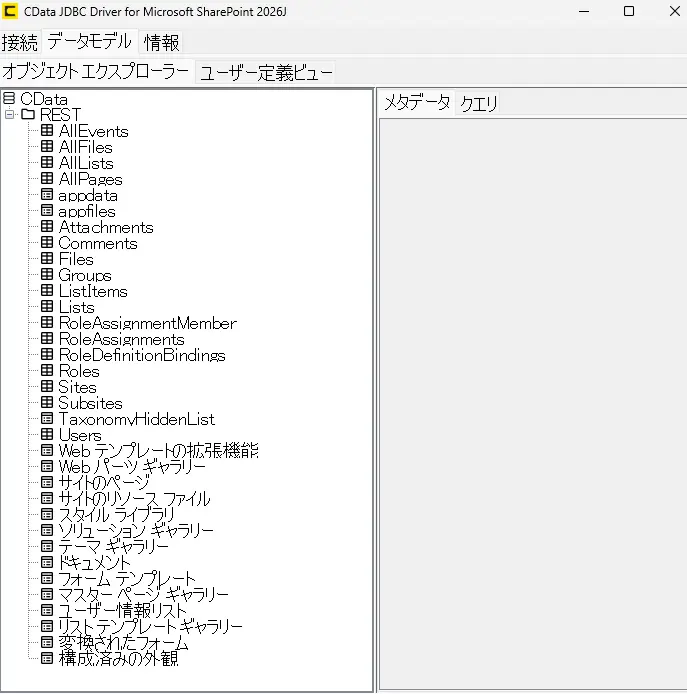The height and width of the screenshot is (694, 687).
Task: Click the empty メタデータ content pane
Action: pyautogui.click(x=533, y=404)
